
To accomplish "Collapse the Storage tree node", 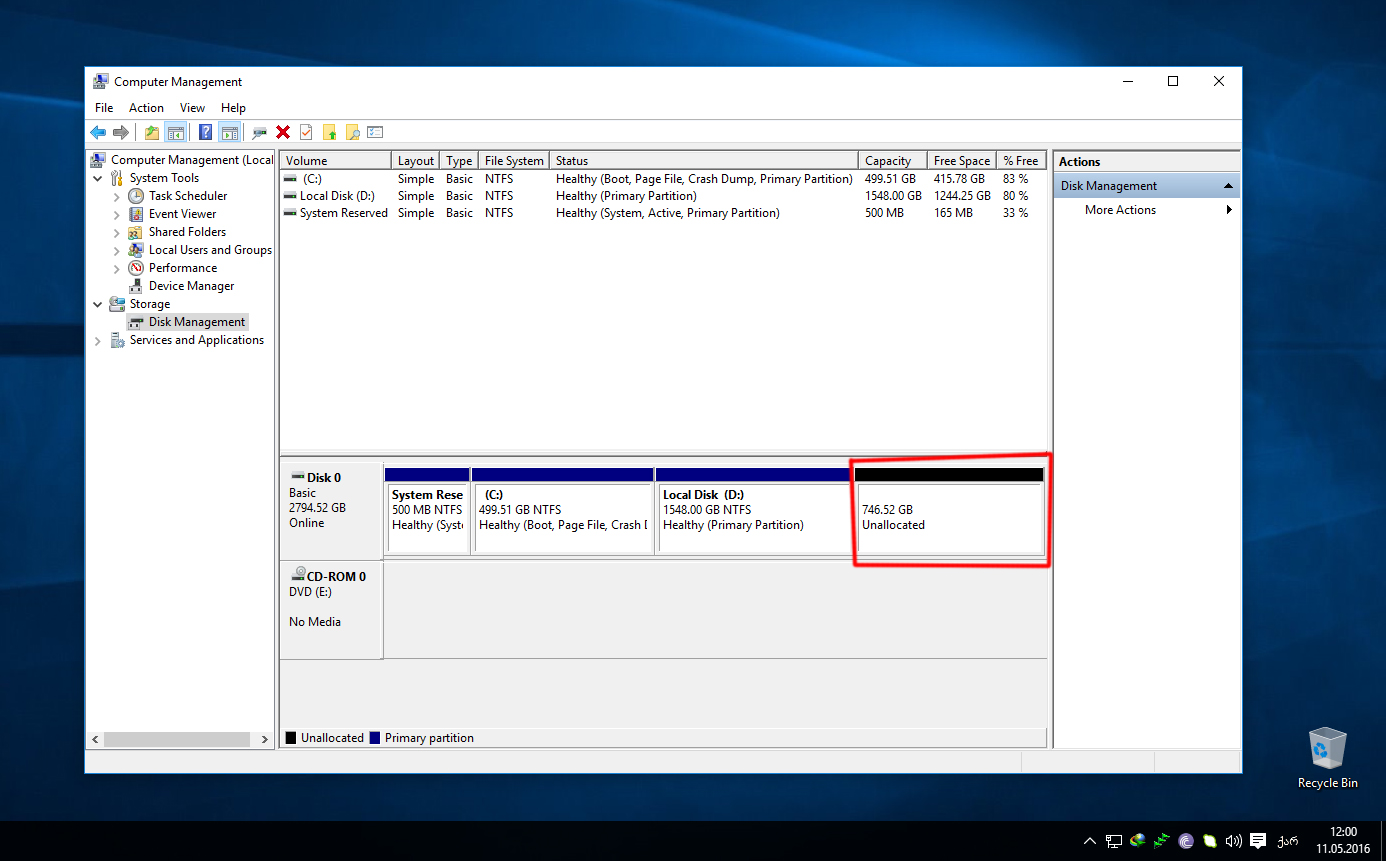I will [x=98, y=304].
